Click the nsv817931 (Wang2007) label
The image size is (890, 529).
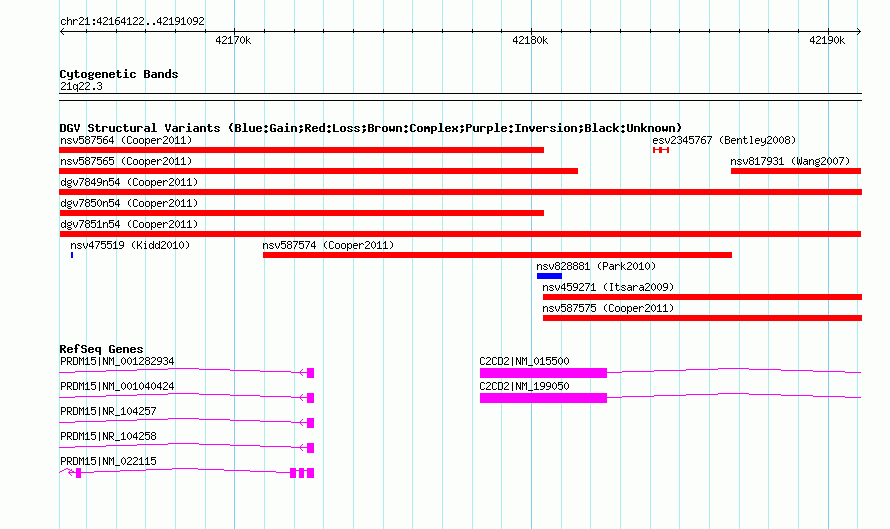pyautogui.click(x=790, y=161)
